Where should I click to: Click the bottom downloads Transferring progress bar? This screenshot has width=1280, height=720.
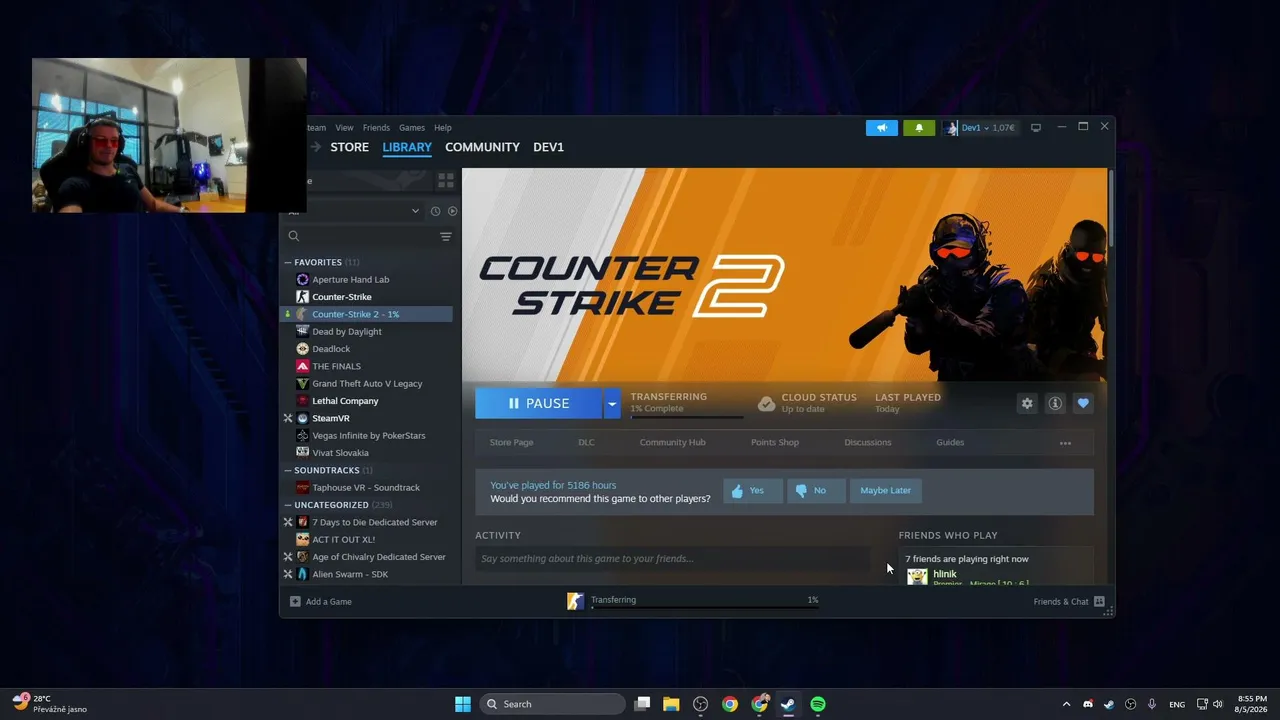point(705,607)
